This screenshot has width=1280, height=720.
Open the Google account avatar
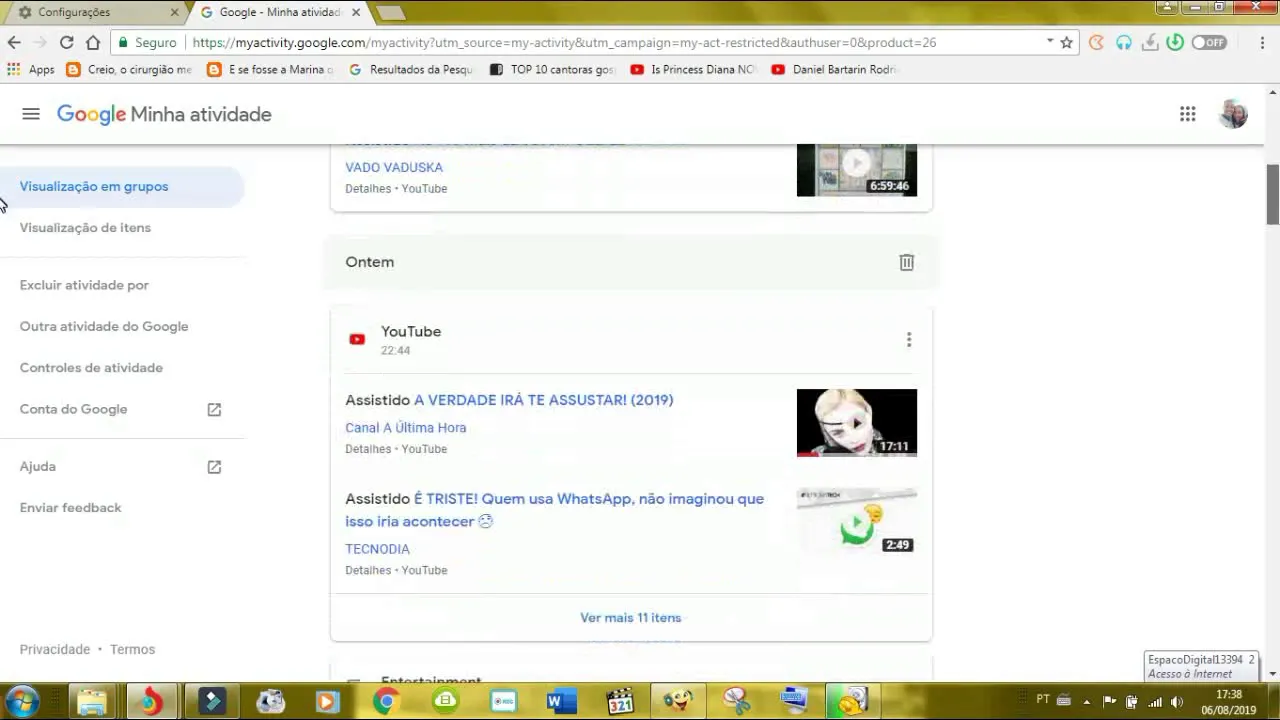pos(1233,114)
